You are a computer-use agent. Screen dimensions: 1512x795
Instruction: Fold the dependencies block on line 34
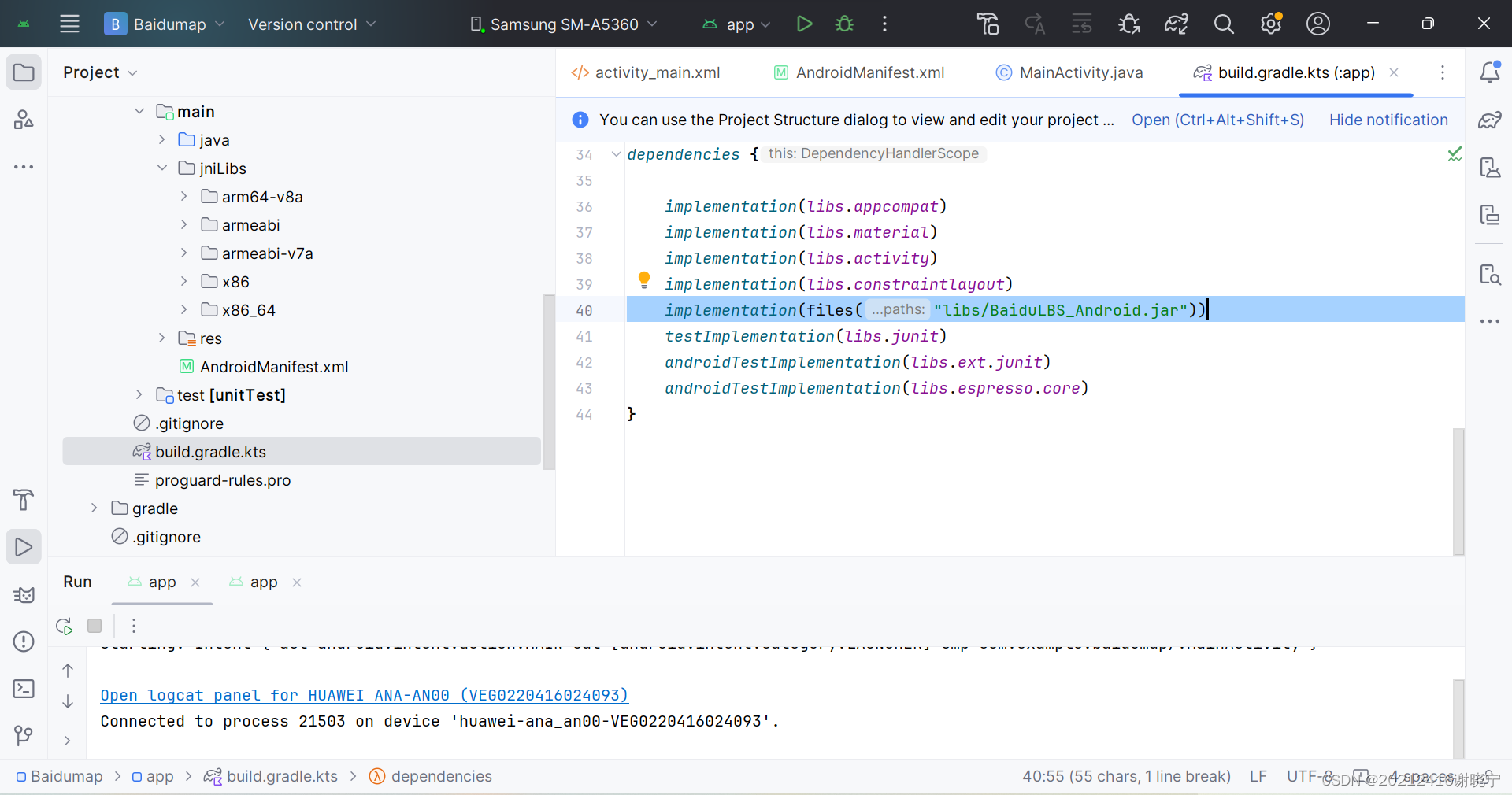(x=616, y=154)
